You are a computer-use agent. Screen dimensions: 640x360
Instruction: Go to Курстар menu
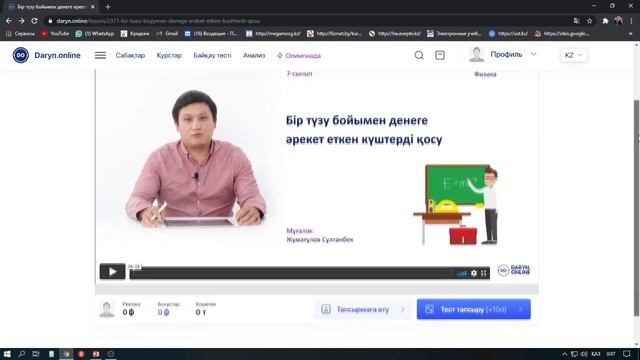pyautogui.click(x=169, y=56)
